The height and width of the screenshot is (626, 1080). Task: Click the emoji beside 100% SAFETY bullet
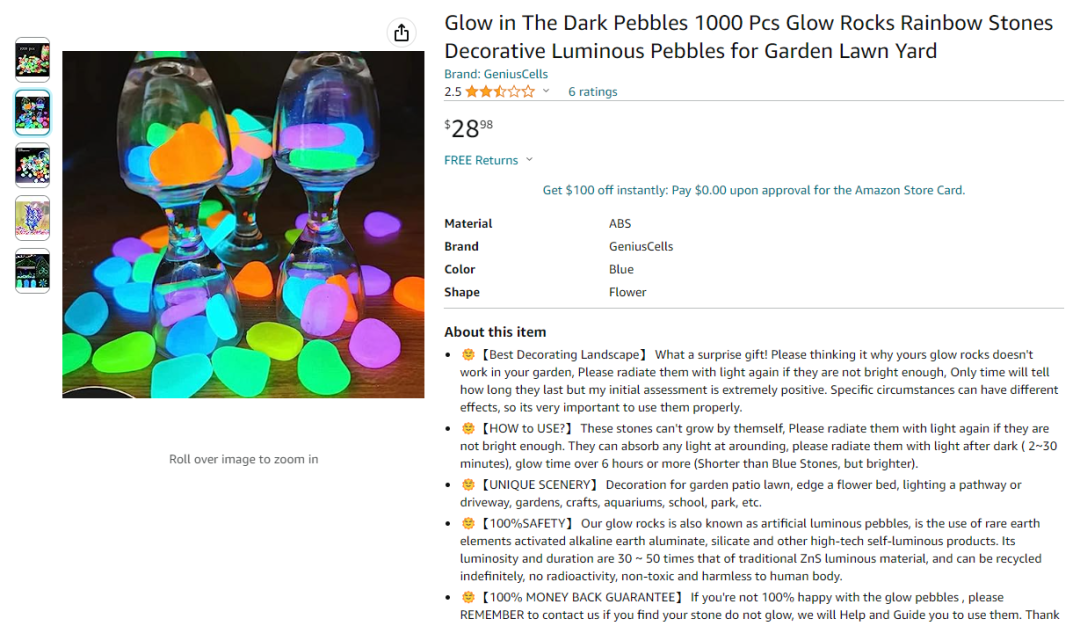(468, 523)
